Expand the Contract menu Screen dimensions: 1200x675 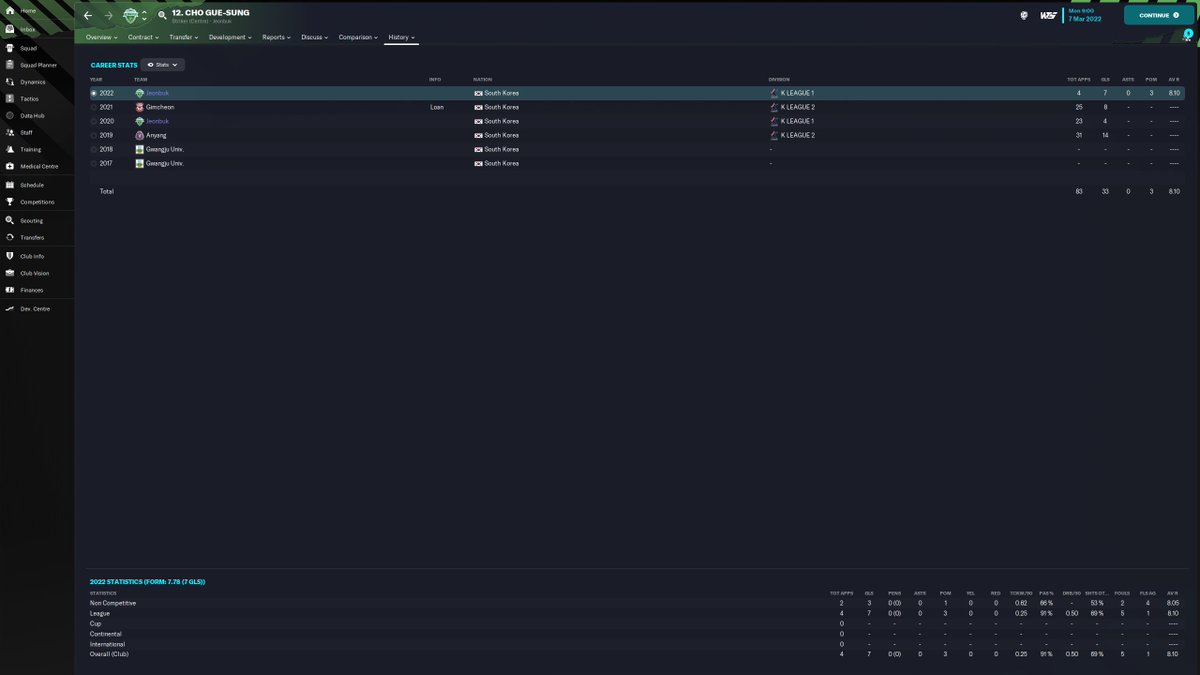point(143,37)
